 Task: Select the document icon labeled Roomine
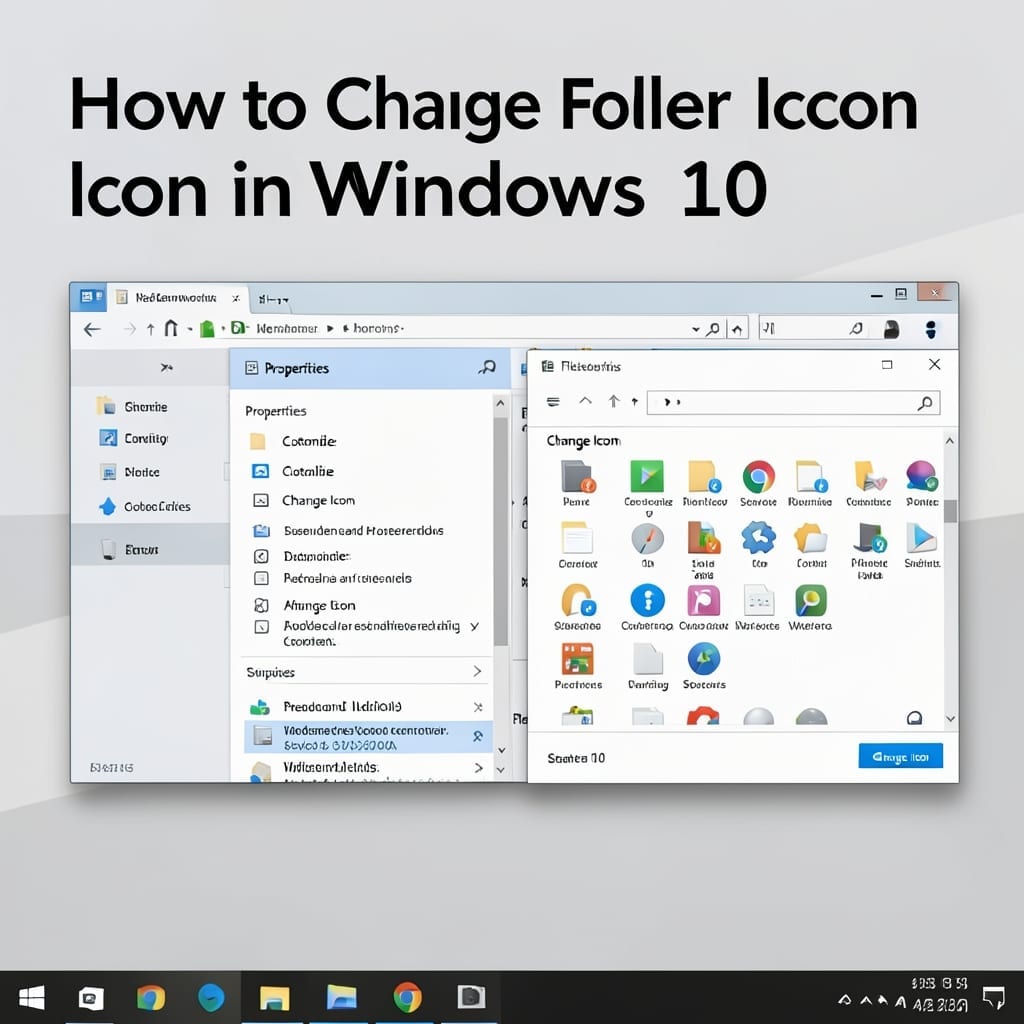tap(810, 476)
